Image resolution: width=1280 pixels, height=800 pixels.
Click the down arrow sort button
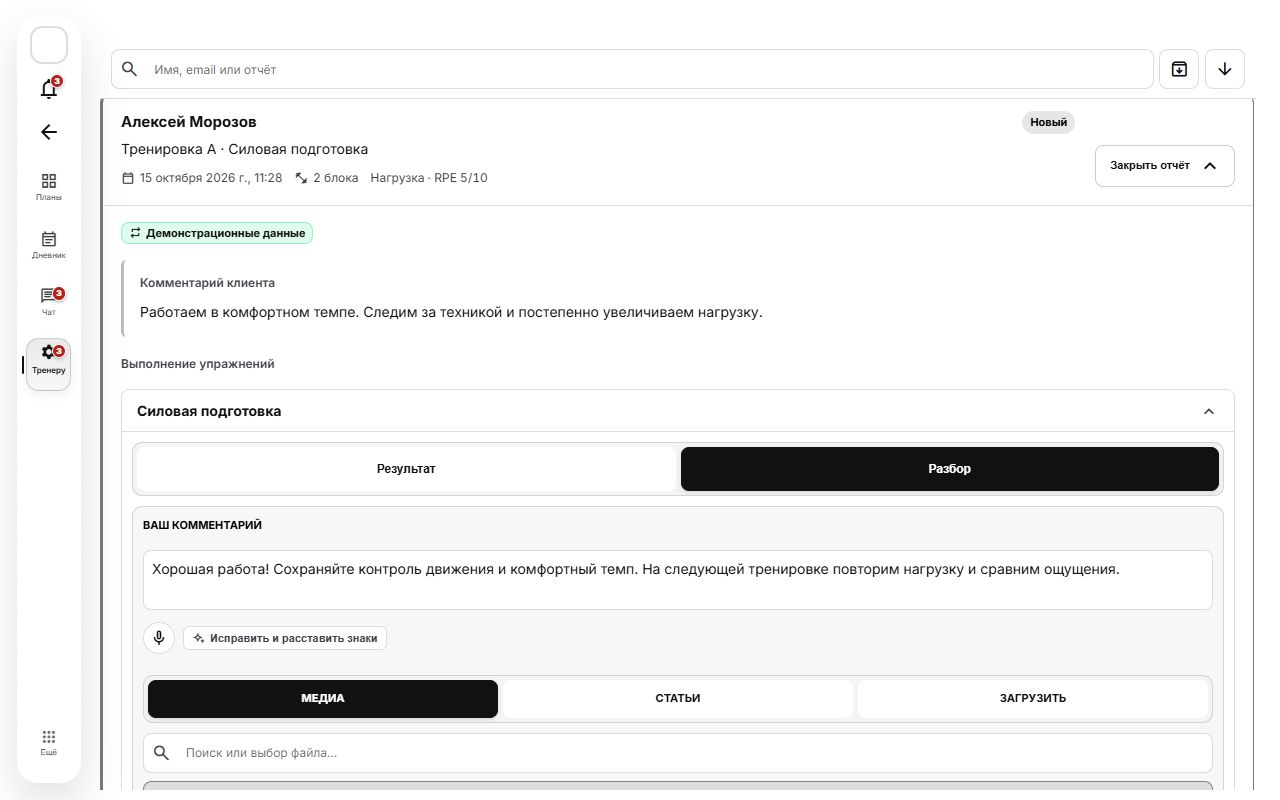[x=1225, y=69]
